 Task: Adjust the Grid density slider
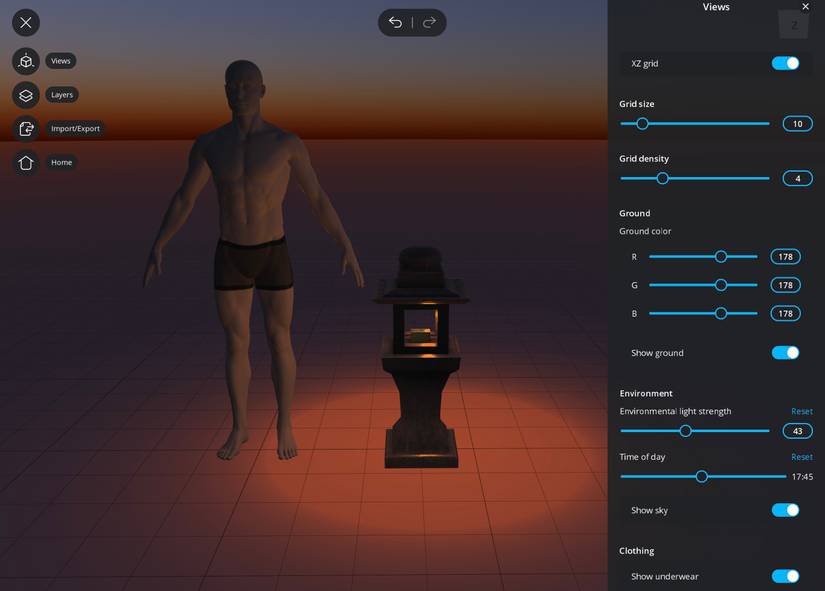point(695,178)
